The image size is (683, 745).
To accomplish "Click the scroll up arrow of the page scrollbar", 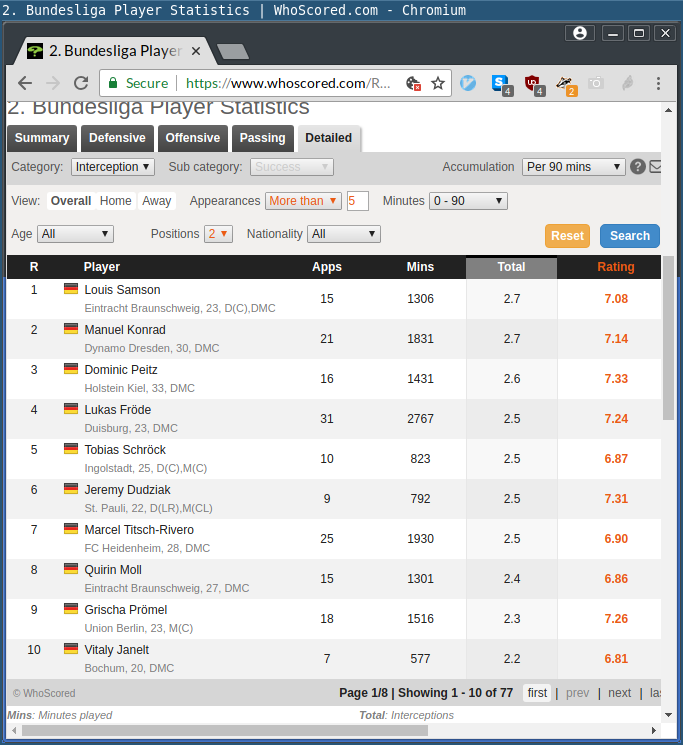I will (668, 110).
